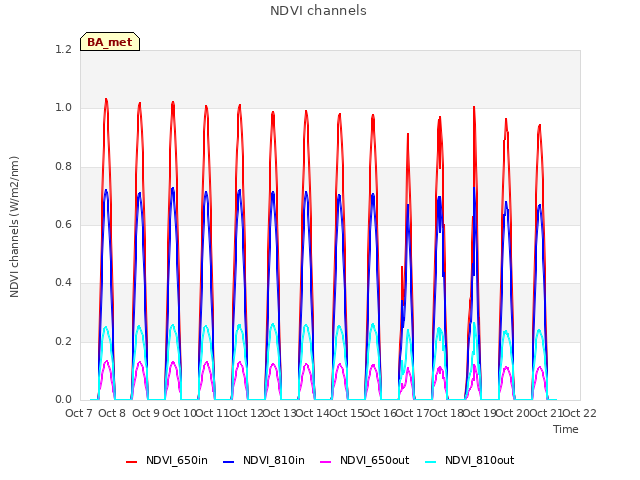Select the NDVI_650in legend label

pyautogui.click(x=177, y=460)
